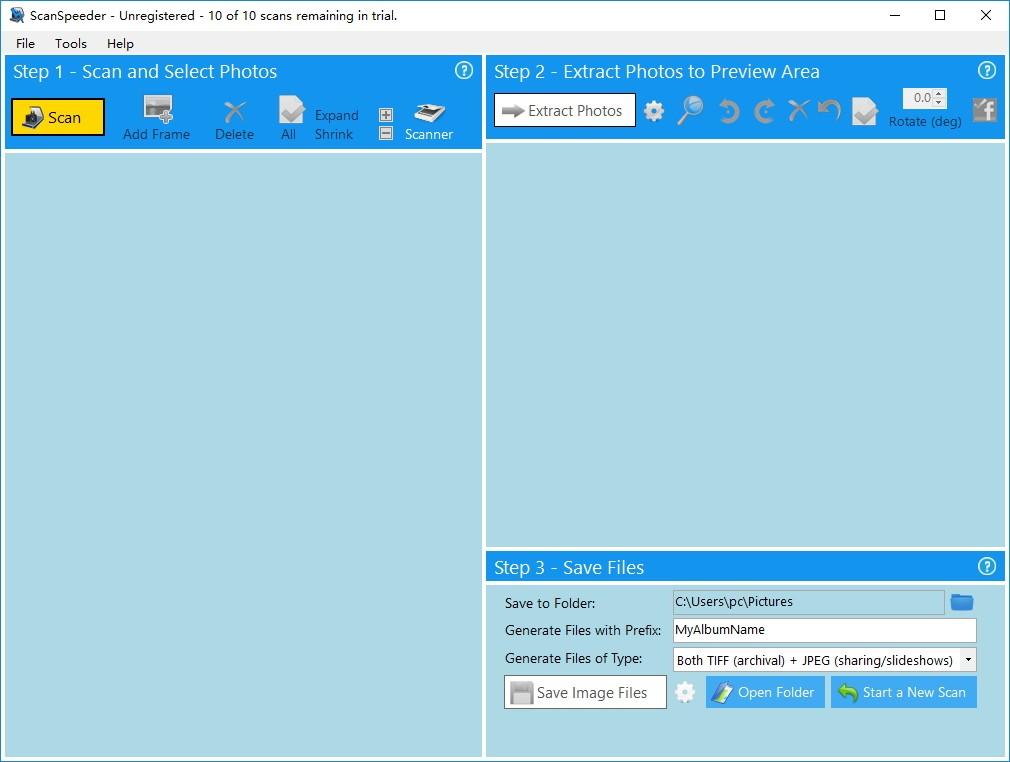This screenshot has height=762, width=1010.
Task: Open extraction settings gear in Step 2
Action: (654, 111)
